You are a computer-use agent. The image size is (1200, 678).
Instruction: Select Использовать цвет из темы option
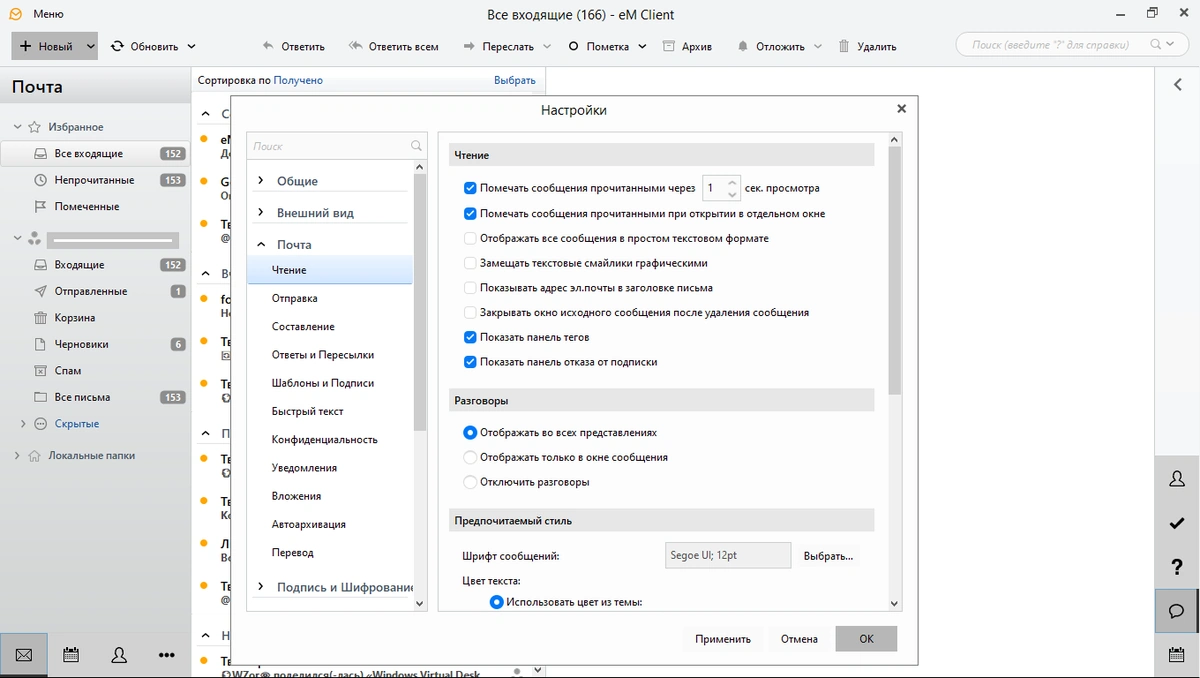[x=496, y=602]
